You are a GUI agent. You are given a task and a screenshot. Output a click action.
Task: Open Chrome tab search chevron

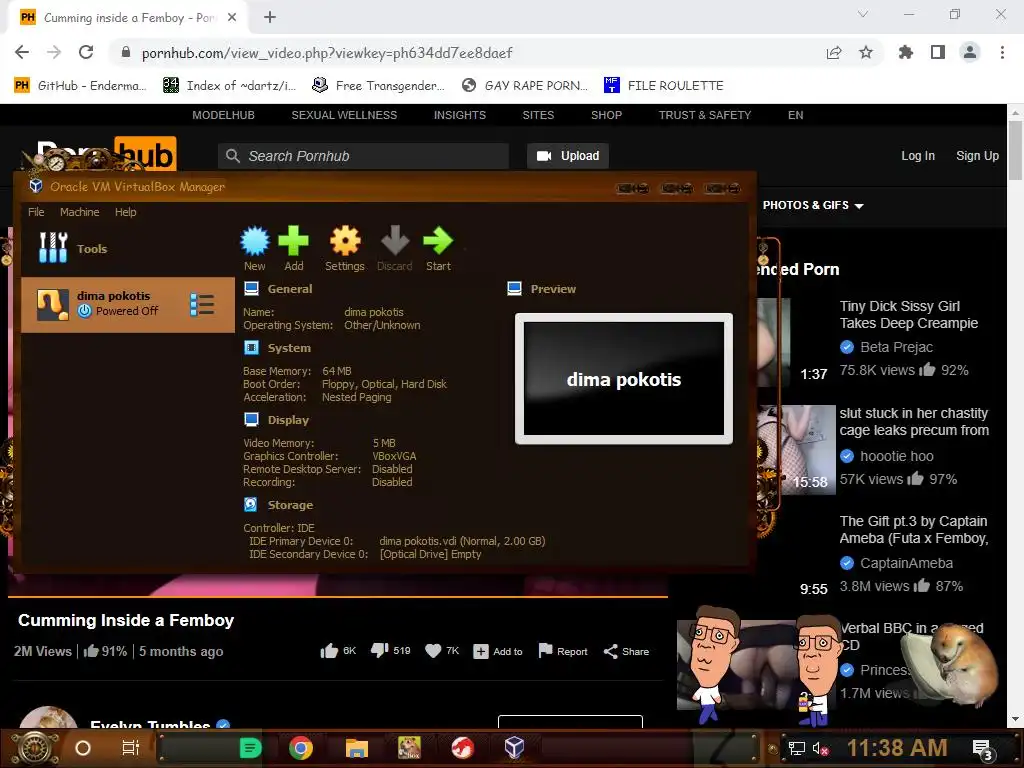pyautogui.click(x=863, y=14)
